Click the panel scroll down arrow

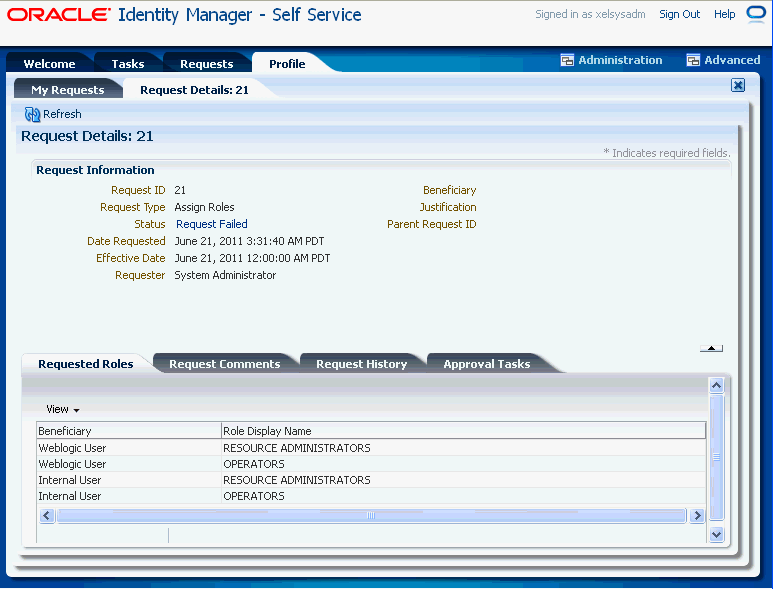pyautogui.click(x=716, y=534)
